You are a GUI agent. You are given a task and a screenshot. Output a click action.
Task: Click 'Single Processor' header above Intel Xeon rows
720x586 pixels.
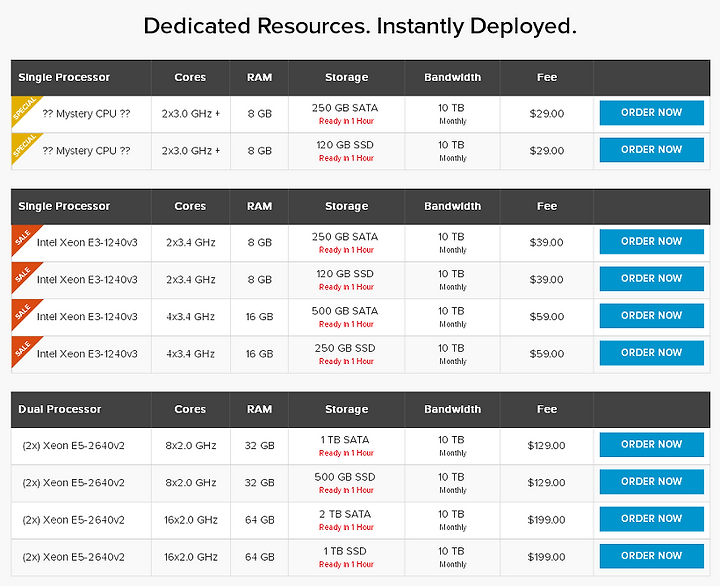tap(64, 207)
